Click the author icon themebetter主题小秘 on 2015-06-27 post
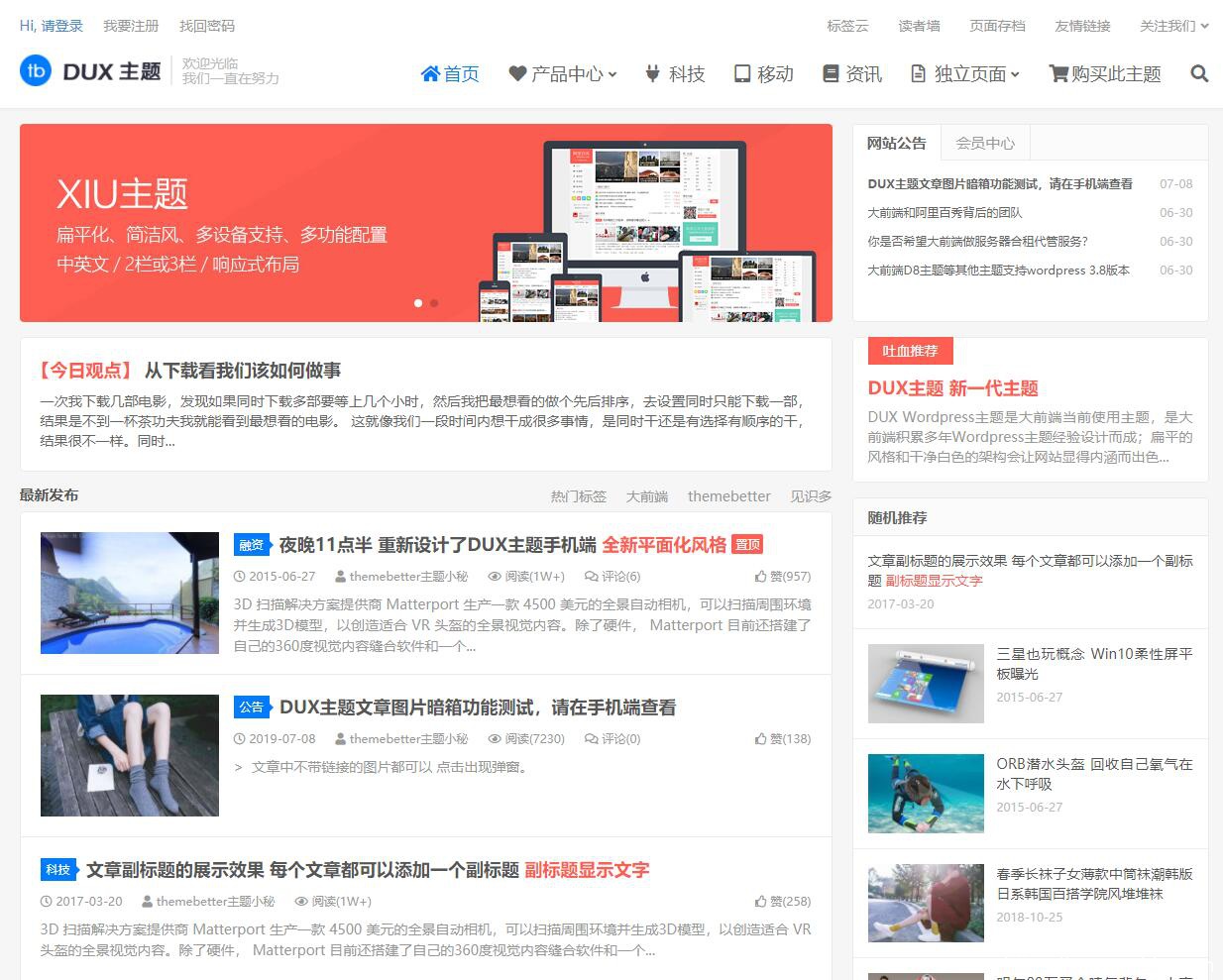The image size is (1223, 980). (340, 576)
